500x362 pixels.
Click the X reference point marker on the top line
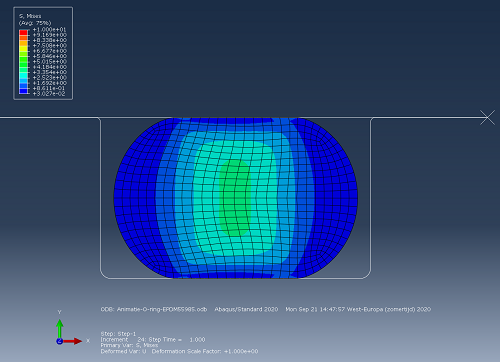487,118
